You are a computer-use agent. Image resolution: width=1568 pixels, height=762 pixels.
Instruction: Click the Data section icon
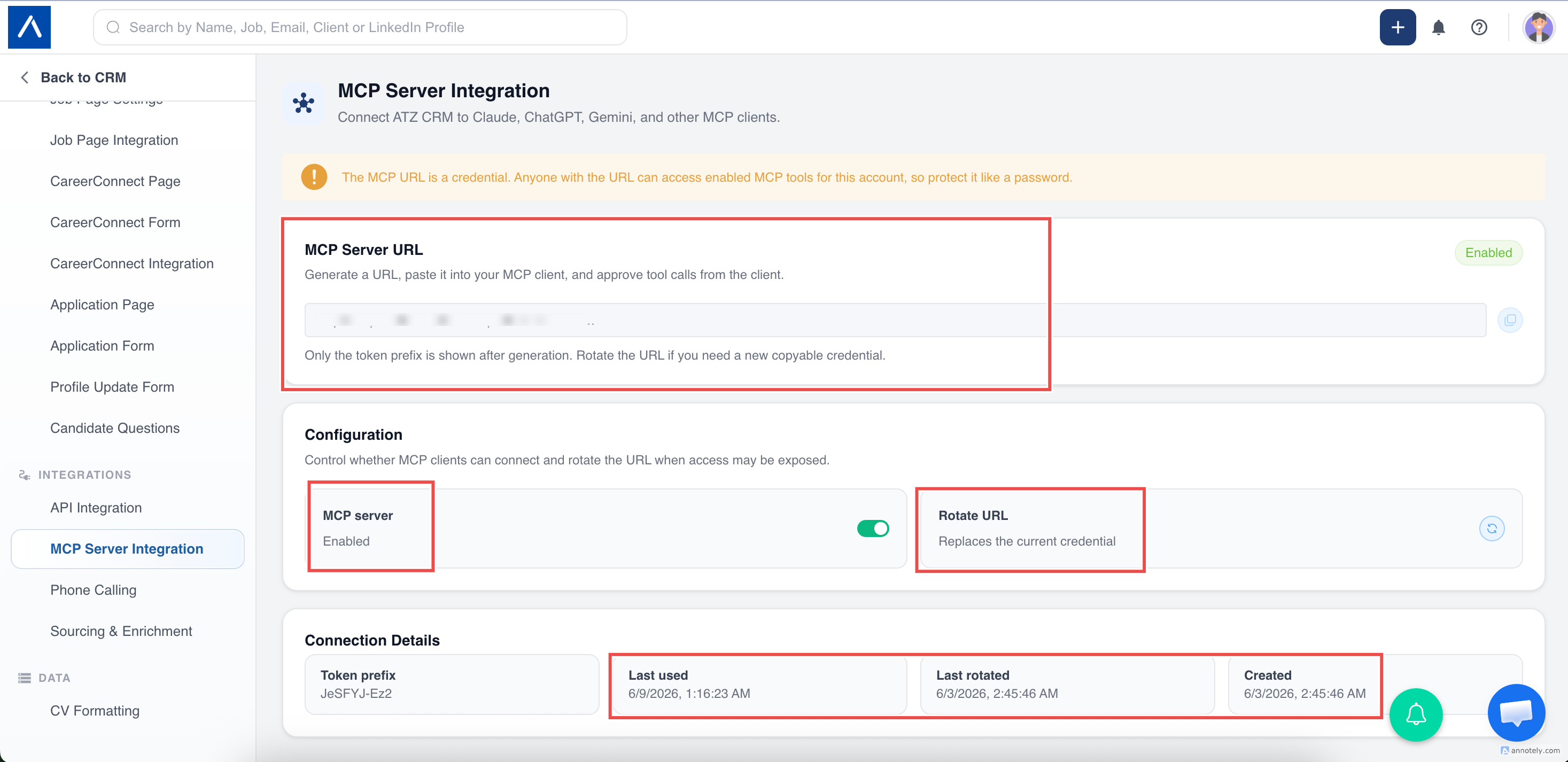pos(25,678)
